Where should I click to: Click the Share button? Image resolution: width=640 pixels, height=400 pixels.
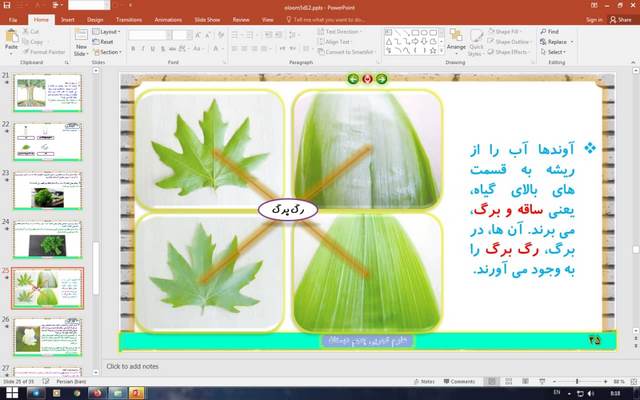(x=621, y=20)
